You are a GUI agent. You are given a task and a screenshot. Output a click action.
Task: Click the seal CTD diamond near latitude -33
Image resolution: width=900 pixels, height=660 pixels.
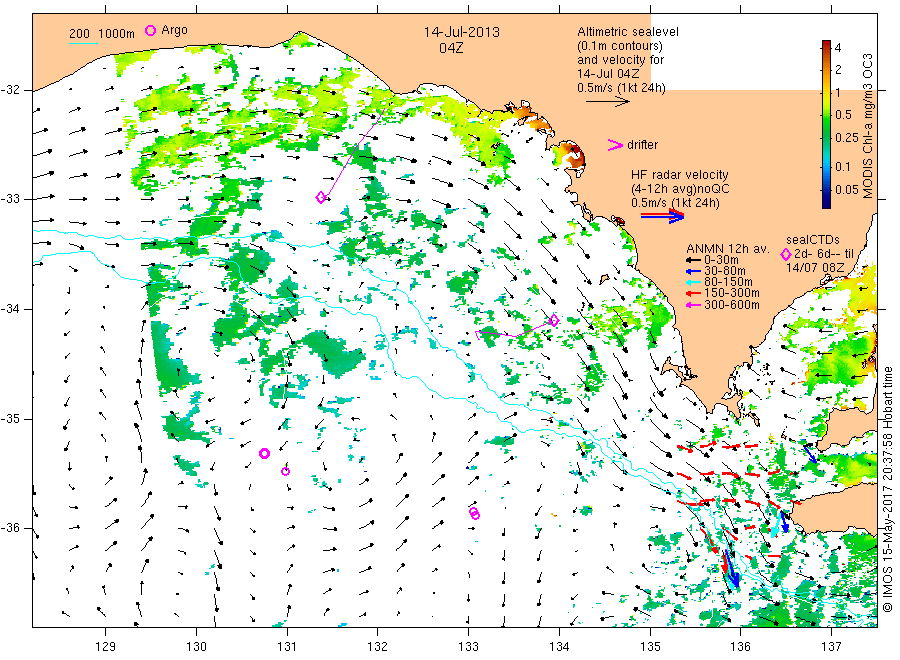pyautogui.click(x=321, y=197)
